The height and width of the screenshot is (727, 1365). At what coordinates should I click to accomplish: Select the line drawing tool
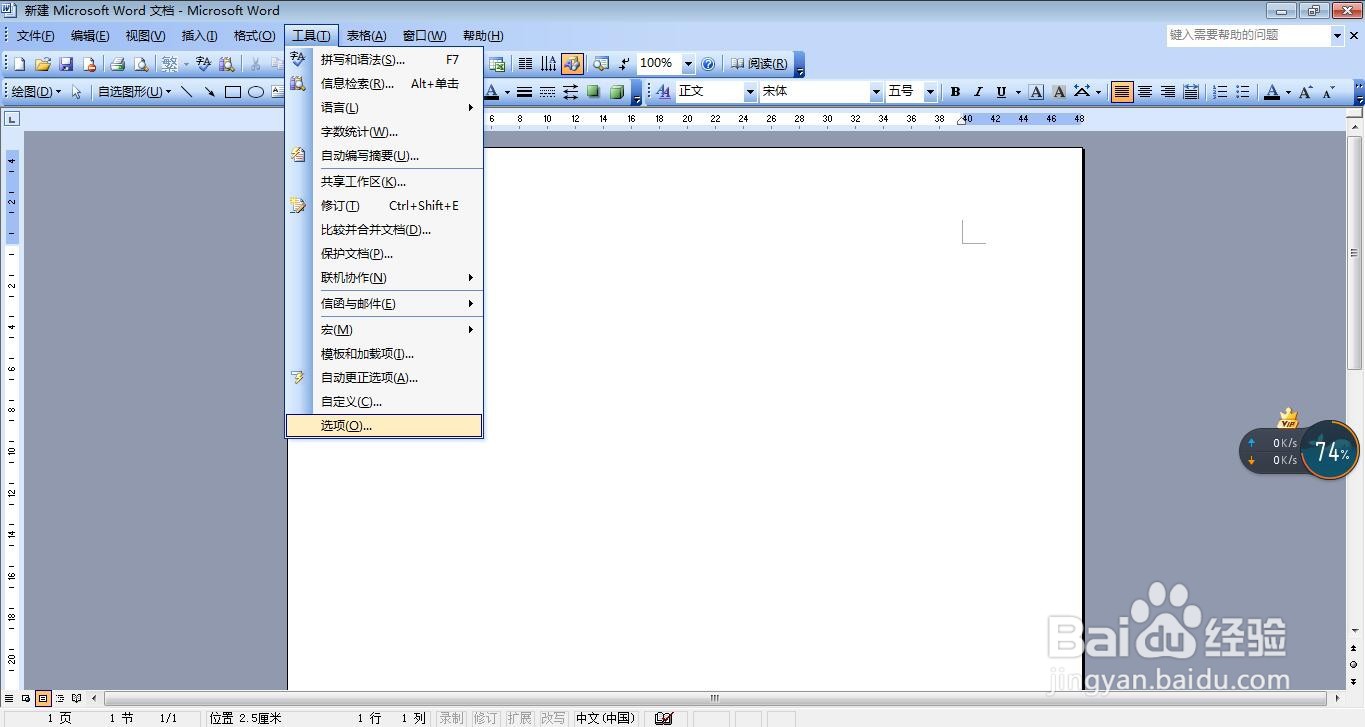coord(187,92)
